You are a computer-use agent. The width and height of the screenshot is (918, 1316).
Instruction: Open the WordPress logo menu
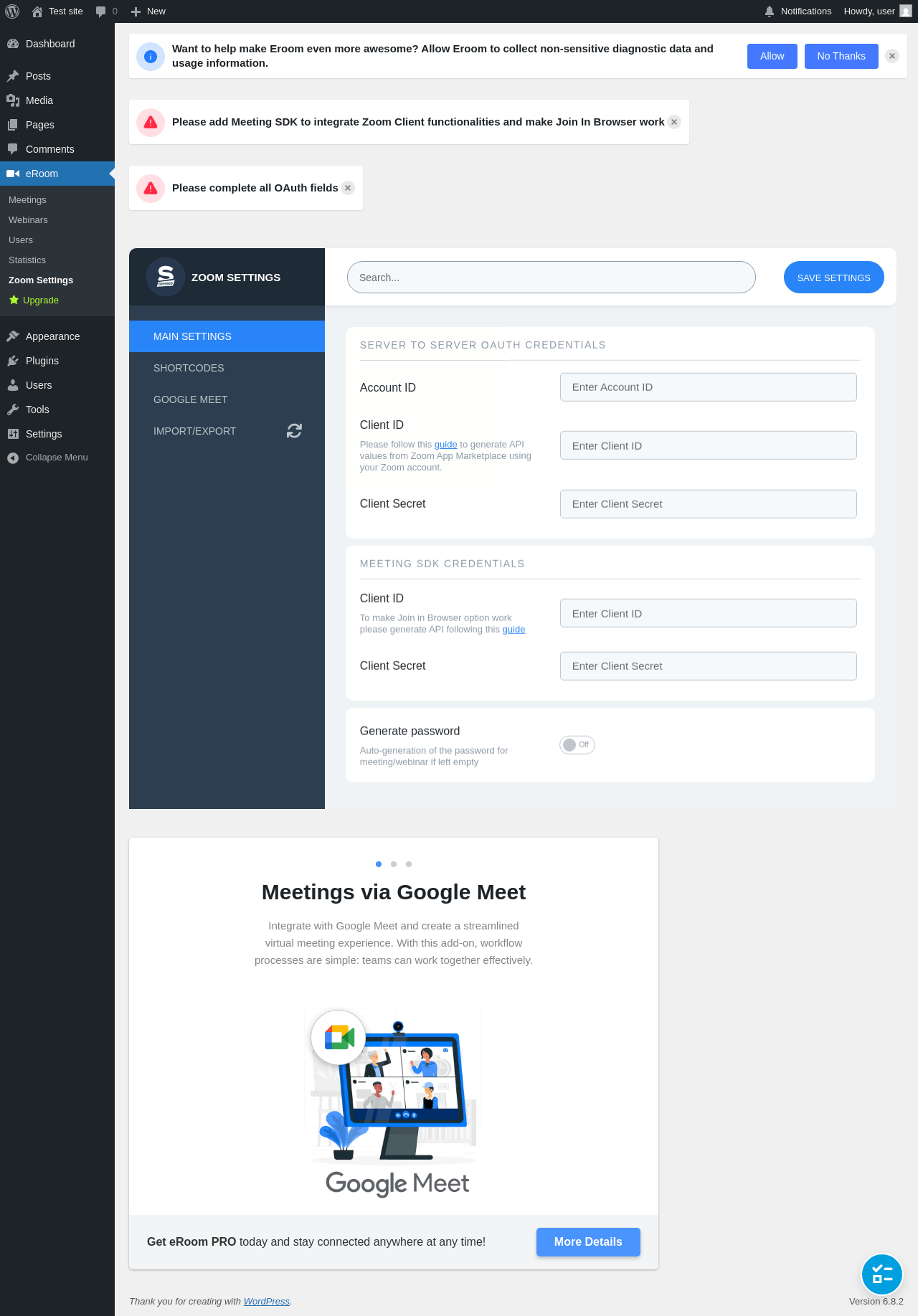point(12,11)
